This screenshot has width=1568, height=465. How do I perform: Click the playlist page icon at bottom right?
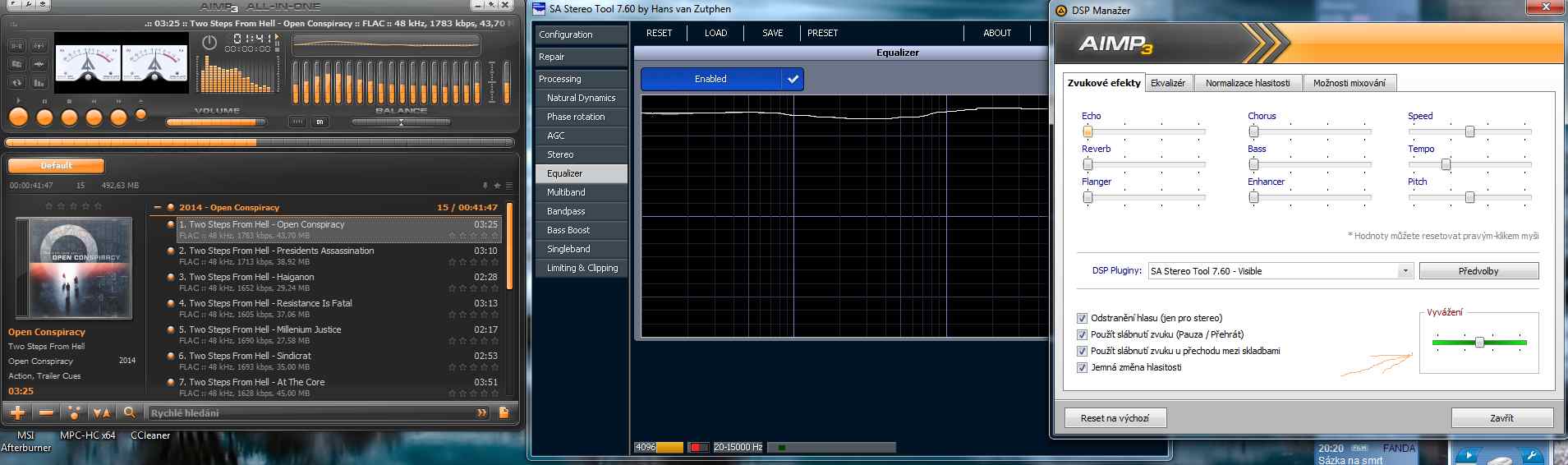pyautogui.click(x=504, y=412)
